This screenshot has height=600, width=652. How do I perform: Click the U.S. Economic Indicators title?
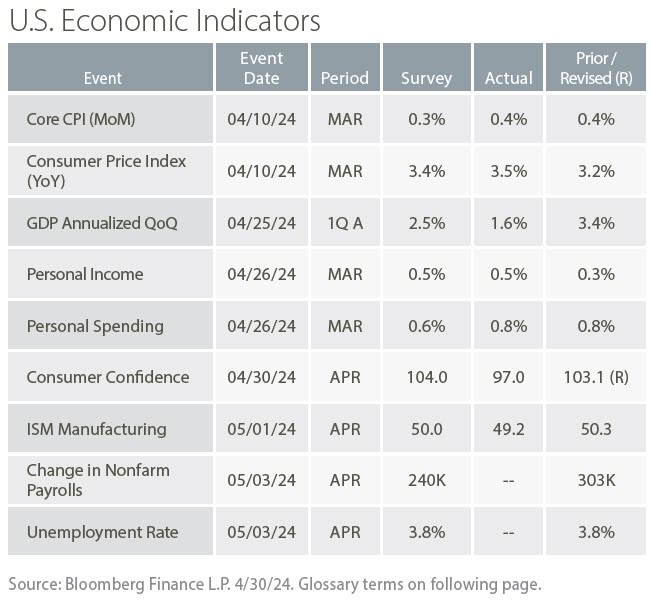point(163,20)
